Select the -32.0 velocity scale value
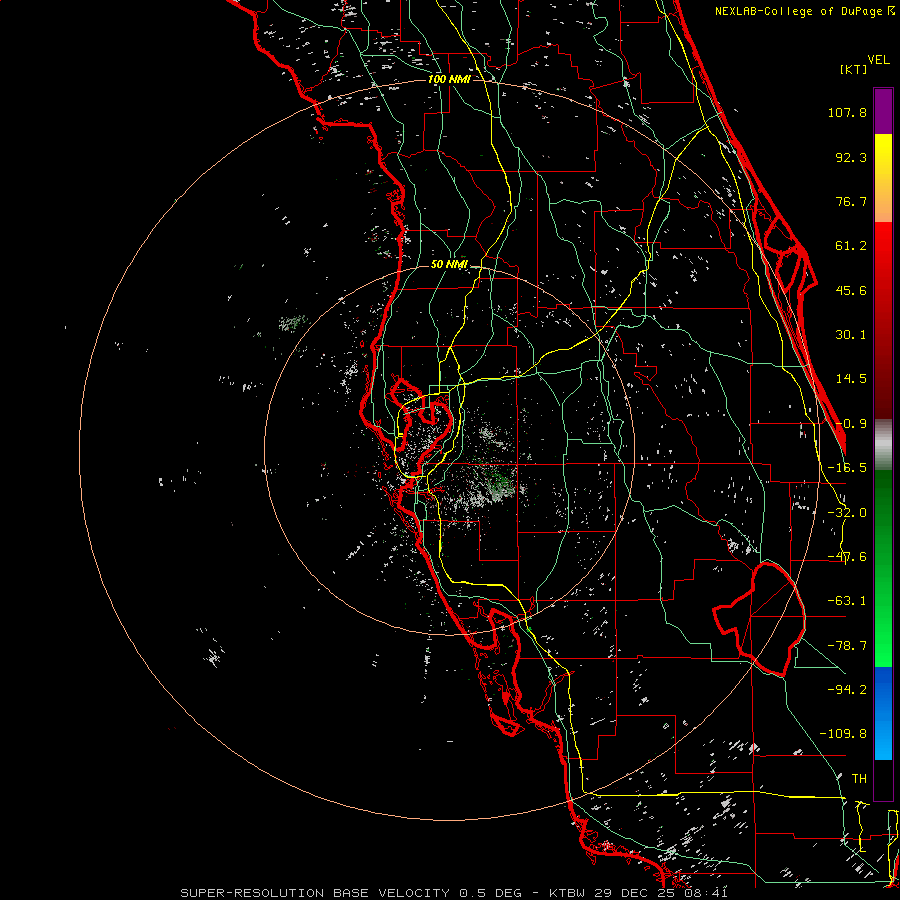Image resolution: width=900 pixels, height=900 pixels. tap(847, 513)
